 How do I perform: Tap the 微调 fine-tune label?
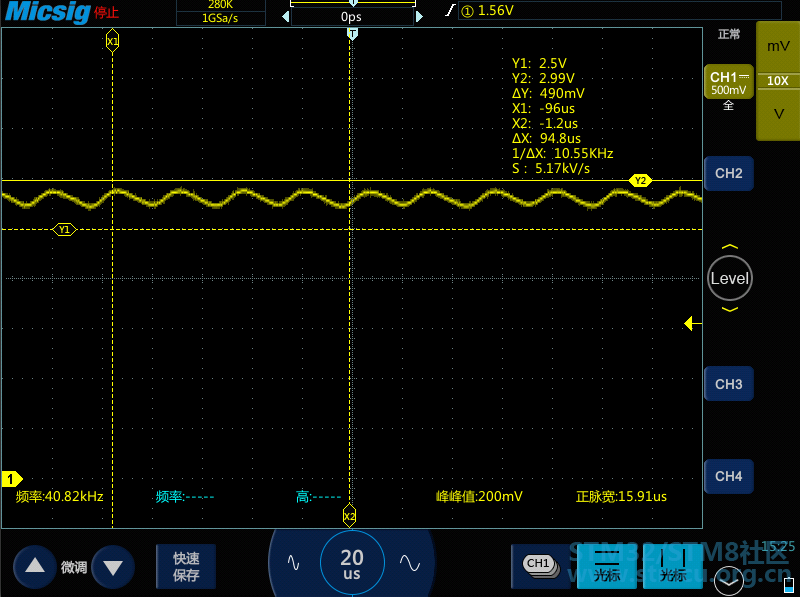point(74,567)
